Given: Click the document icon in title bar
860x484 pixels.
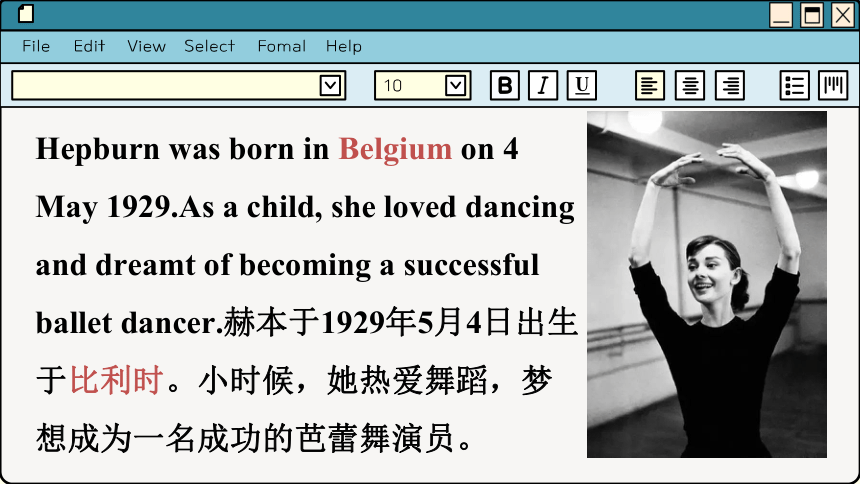Looking at the screenshot, I should coord(26,13).
